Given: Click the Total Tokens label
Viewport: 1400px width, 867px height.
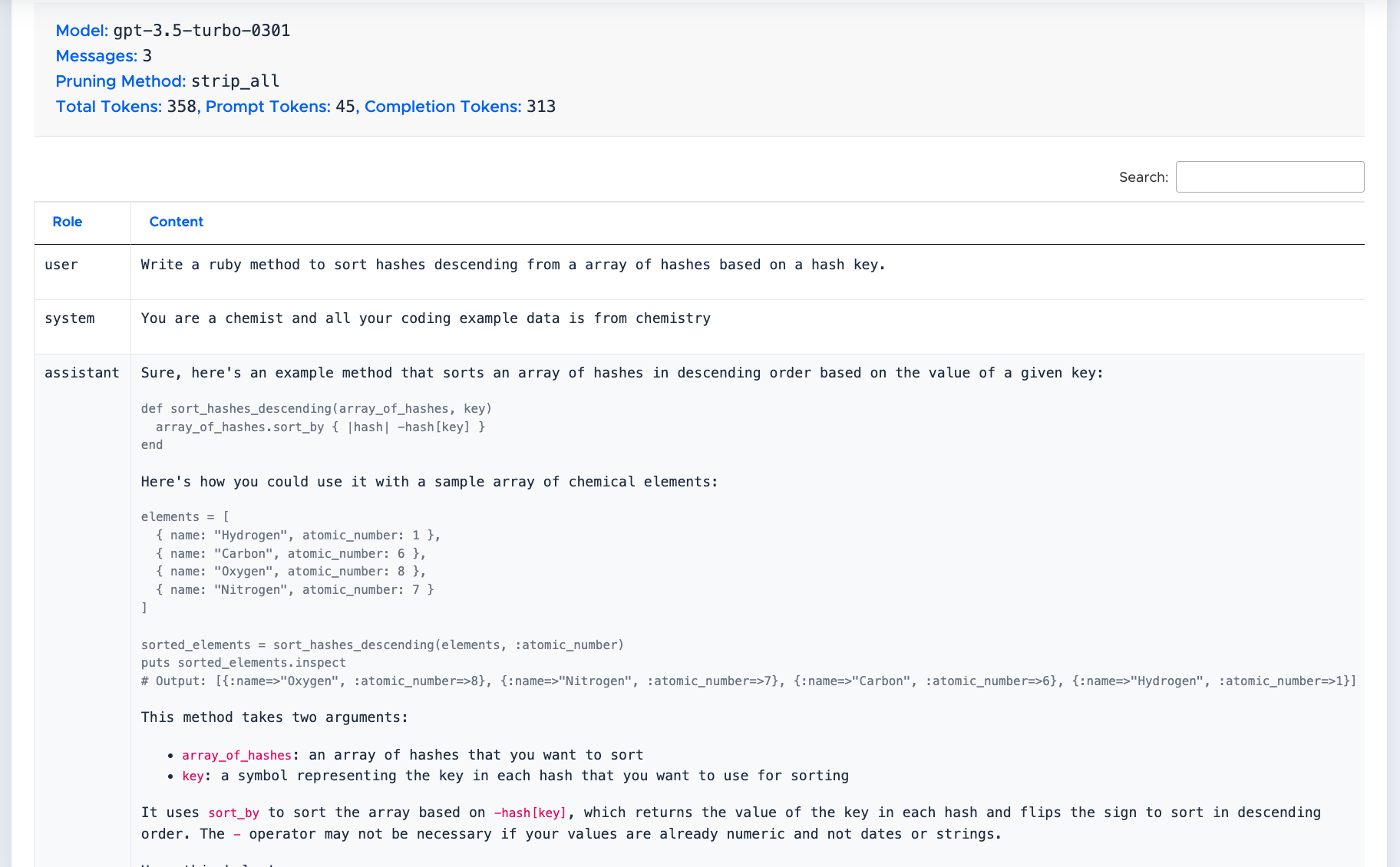Looking at the screenshot, I should click(x=108, y=107).
